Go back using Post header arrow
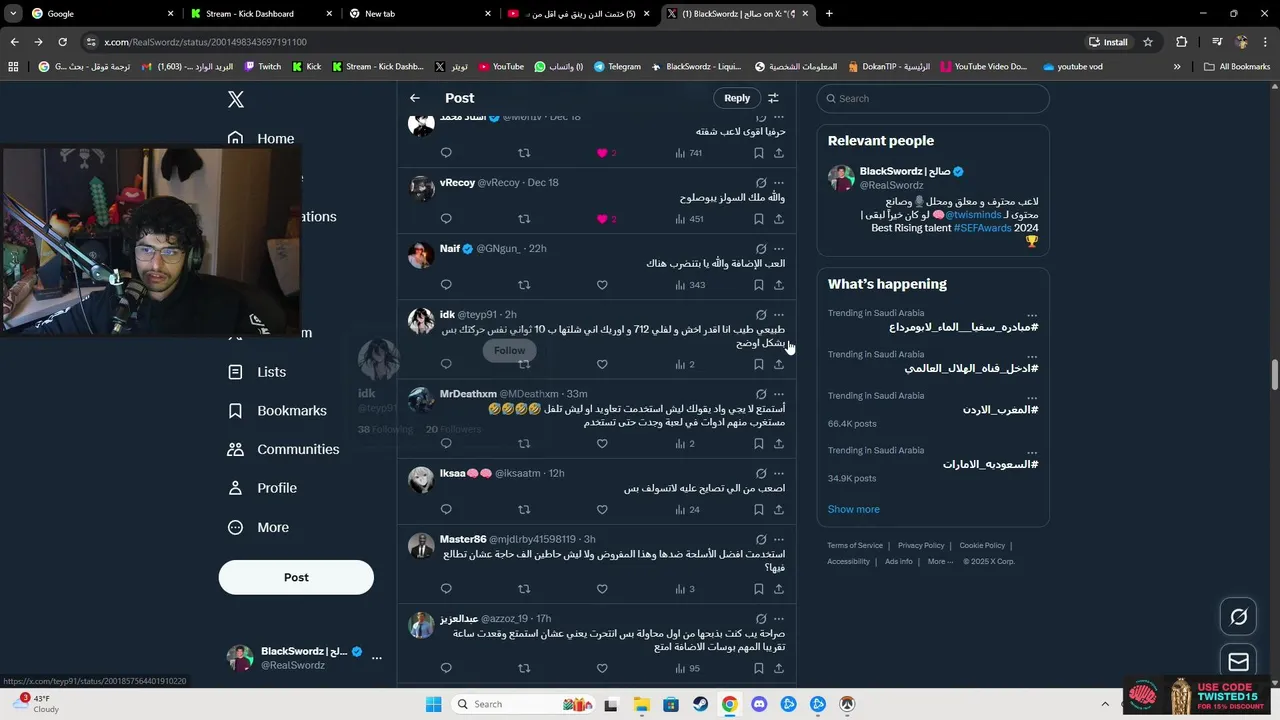This screenshot has width=1280, height=720. (415, 98)
